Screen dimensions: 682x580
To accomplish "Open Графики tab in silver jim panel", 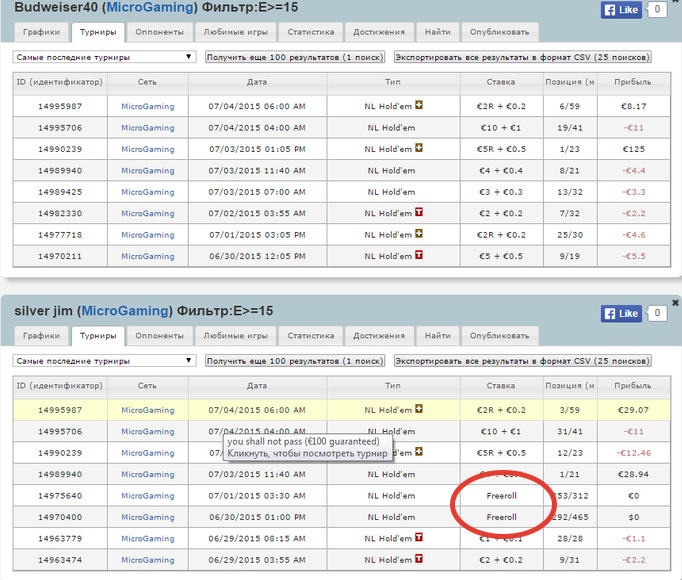I will 41,336.
